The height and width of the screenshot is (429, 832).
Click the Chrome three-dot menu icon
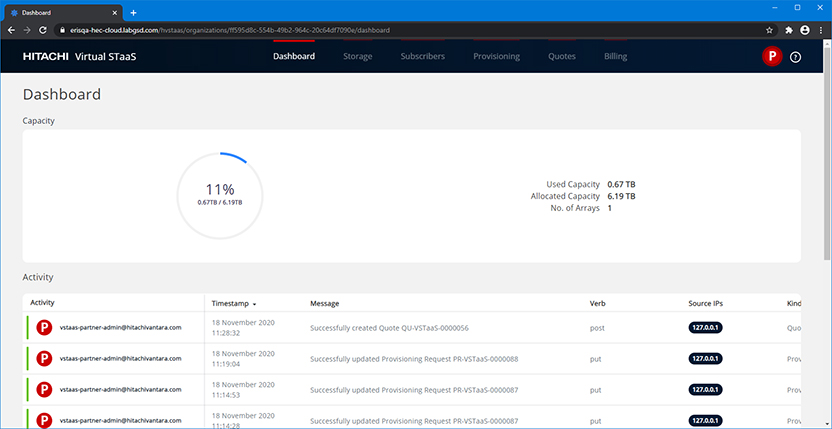(x=821, y=30)
